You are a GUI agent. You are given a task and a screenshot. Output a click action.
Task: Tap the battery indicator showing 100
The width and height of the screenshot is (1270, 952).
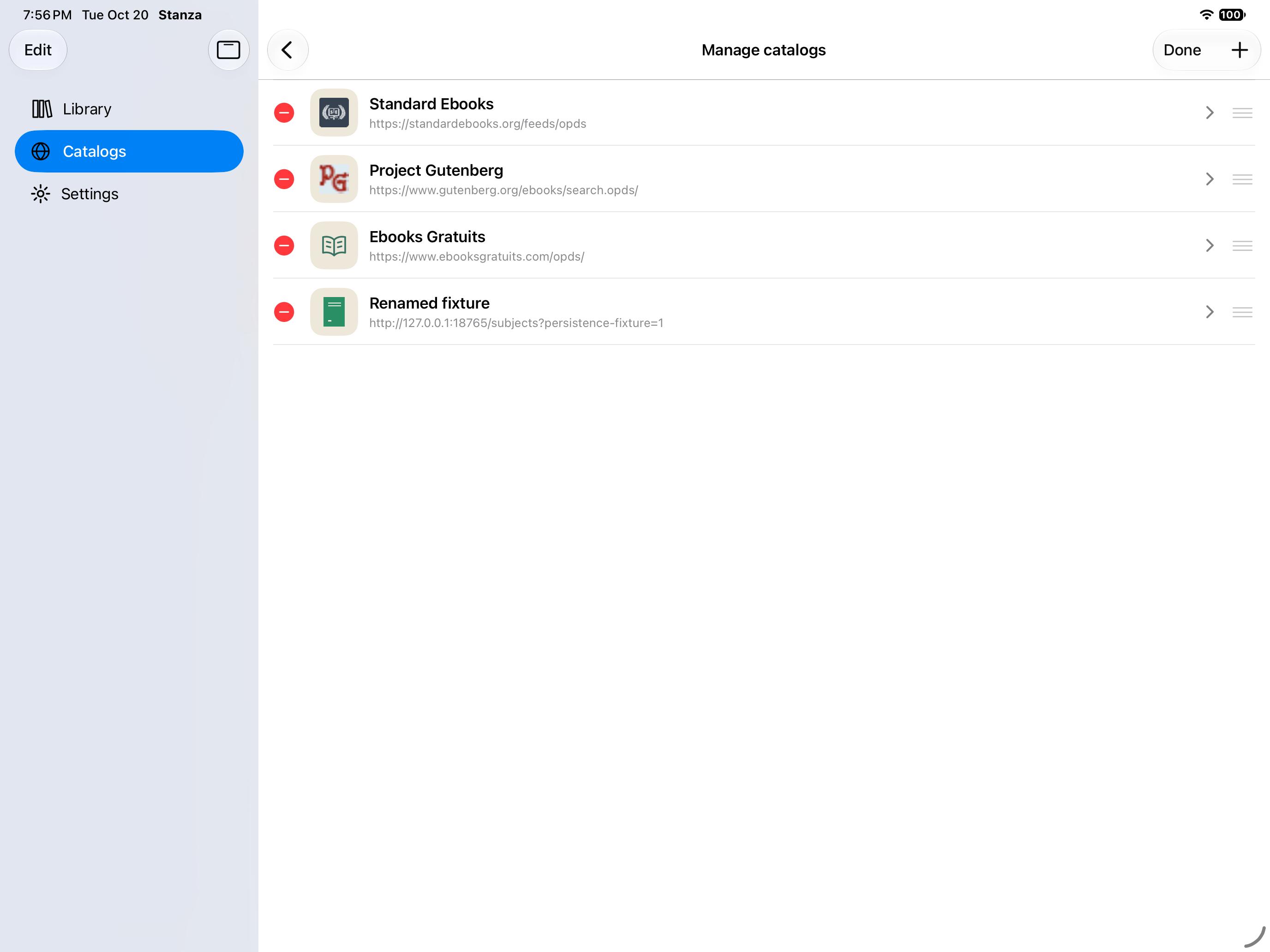coord(1232,15)
